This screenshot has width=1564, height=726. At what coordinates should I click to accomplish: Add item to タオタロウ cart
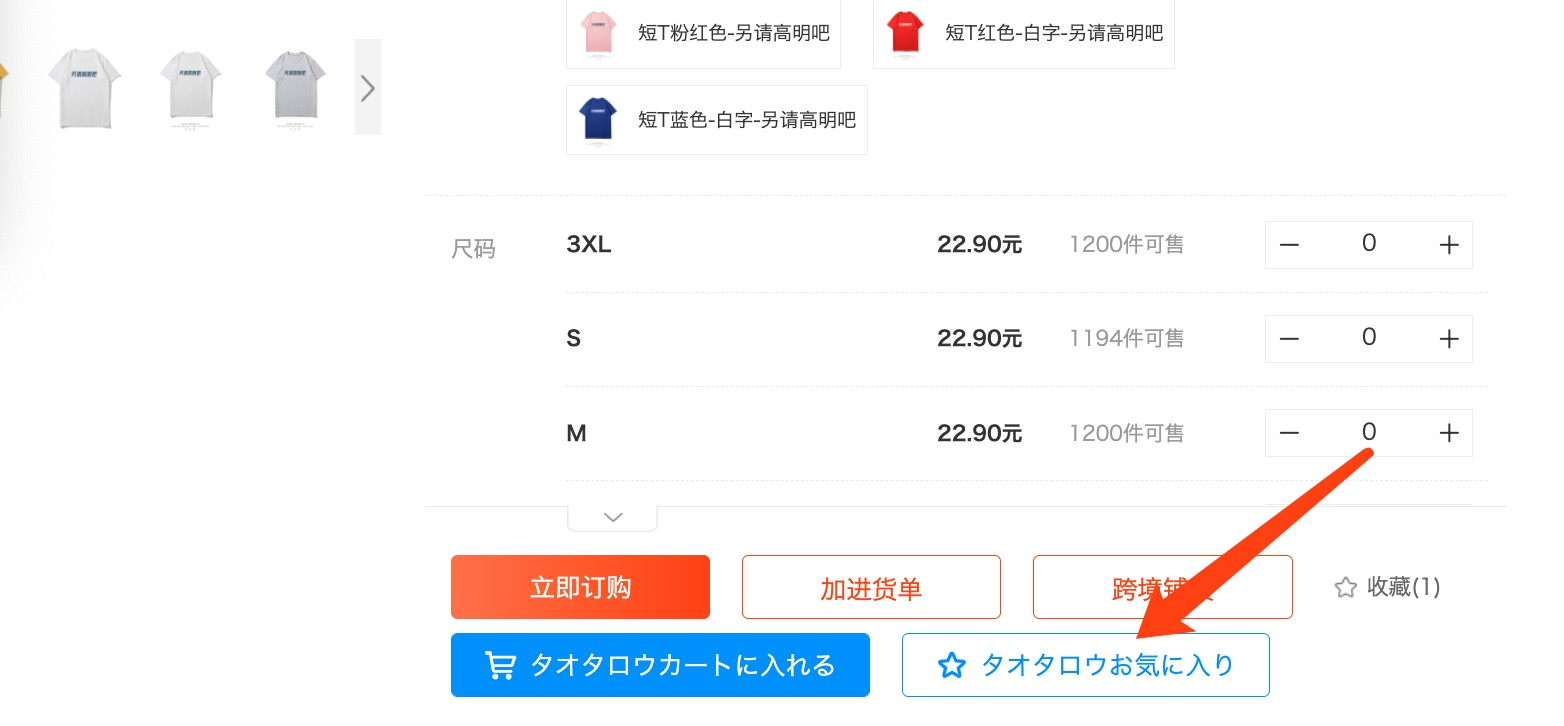[660, 665]
